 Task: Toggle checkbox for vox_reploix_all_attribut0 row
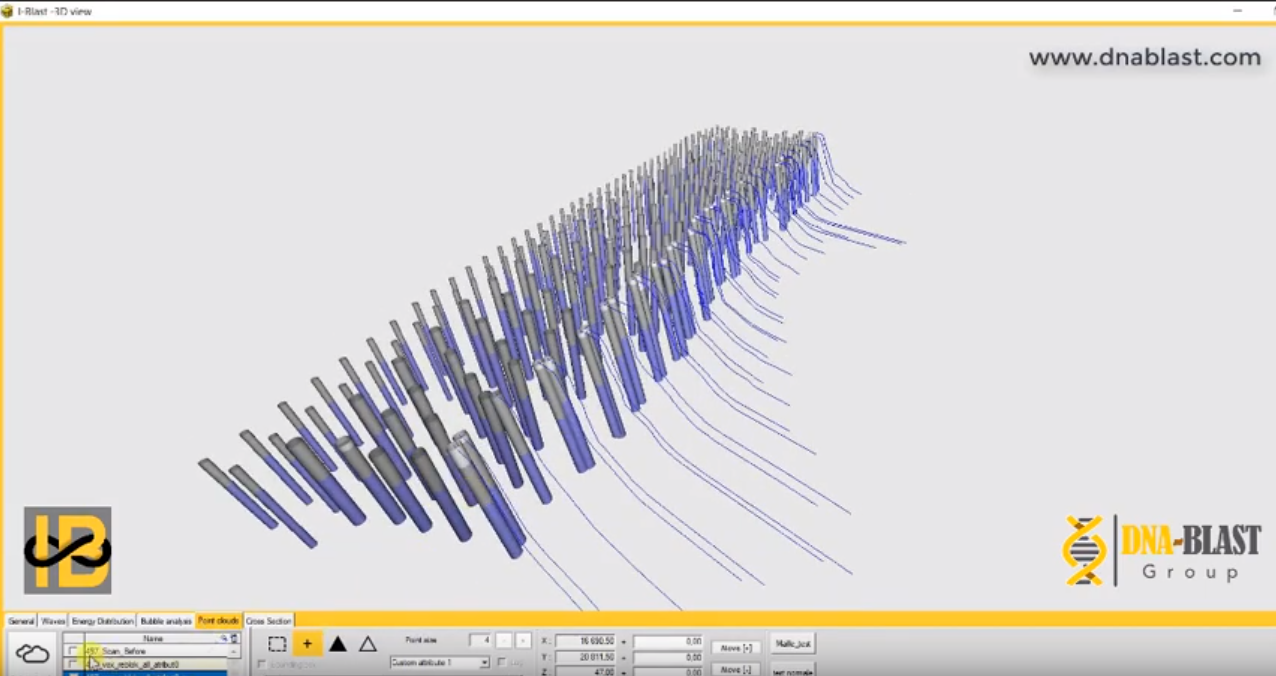pos(72,664)
